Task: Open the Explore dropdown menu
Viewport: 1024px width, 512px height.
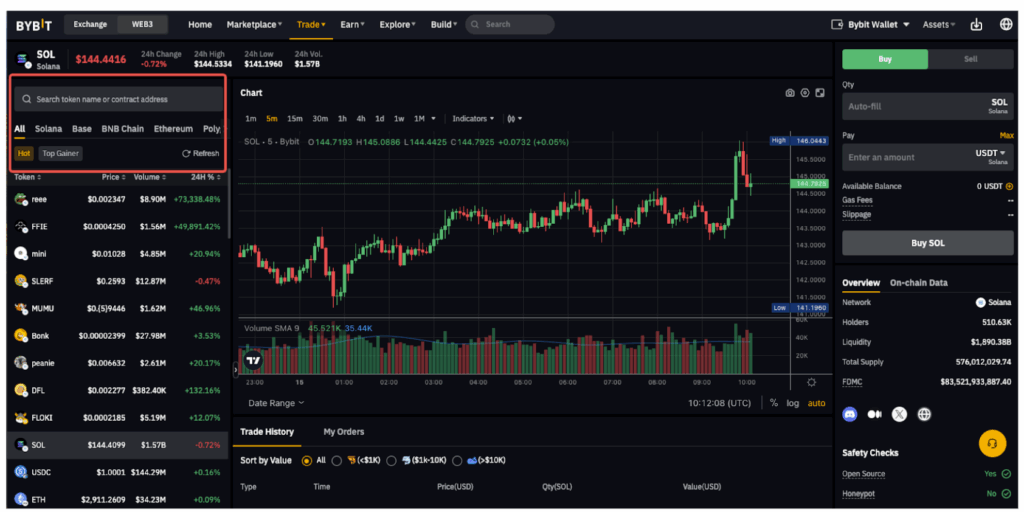Action: [x=397, y=24]
